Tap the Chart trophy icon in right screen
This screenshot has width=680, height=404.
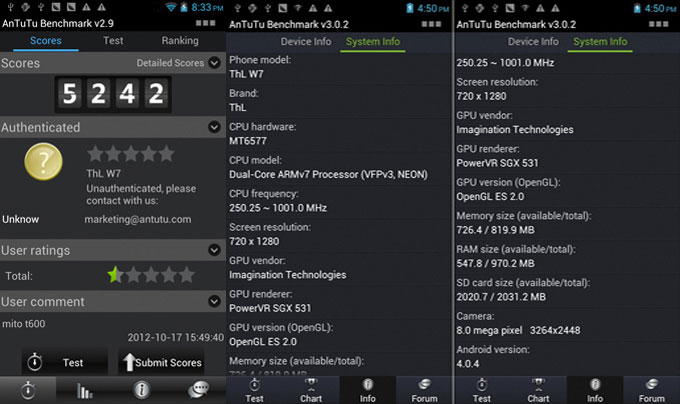point(538,391)
